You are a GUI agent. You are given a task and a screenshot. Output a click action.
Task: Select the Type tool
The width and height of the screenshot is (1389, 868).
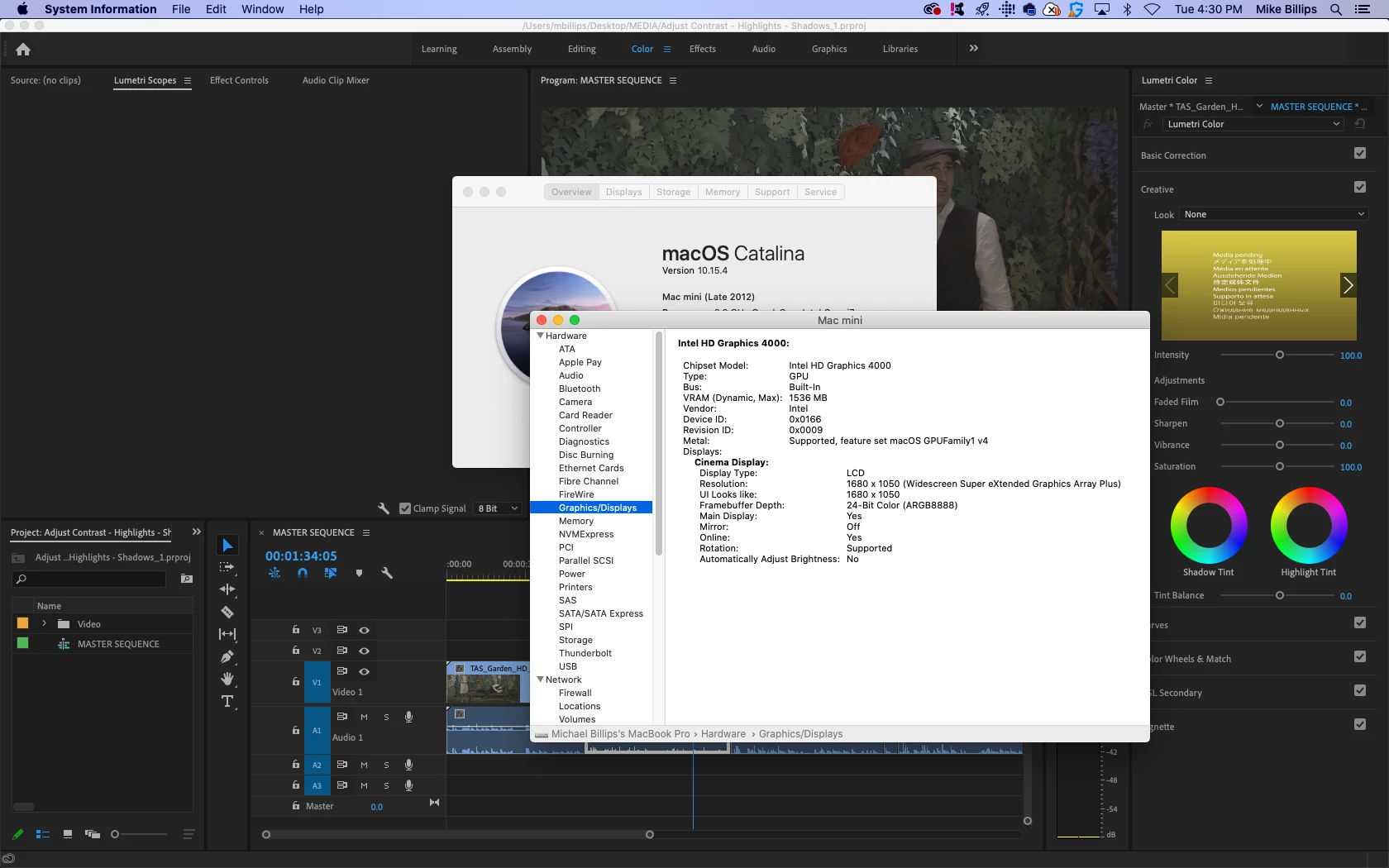tap(227, 701)
